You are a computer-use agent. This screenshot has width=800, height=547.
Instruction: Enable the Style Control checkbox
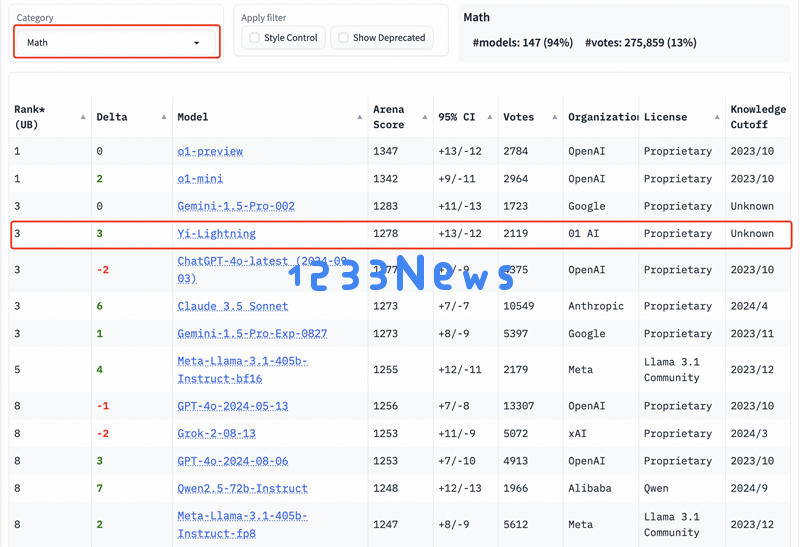click(254, 38)
